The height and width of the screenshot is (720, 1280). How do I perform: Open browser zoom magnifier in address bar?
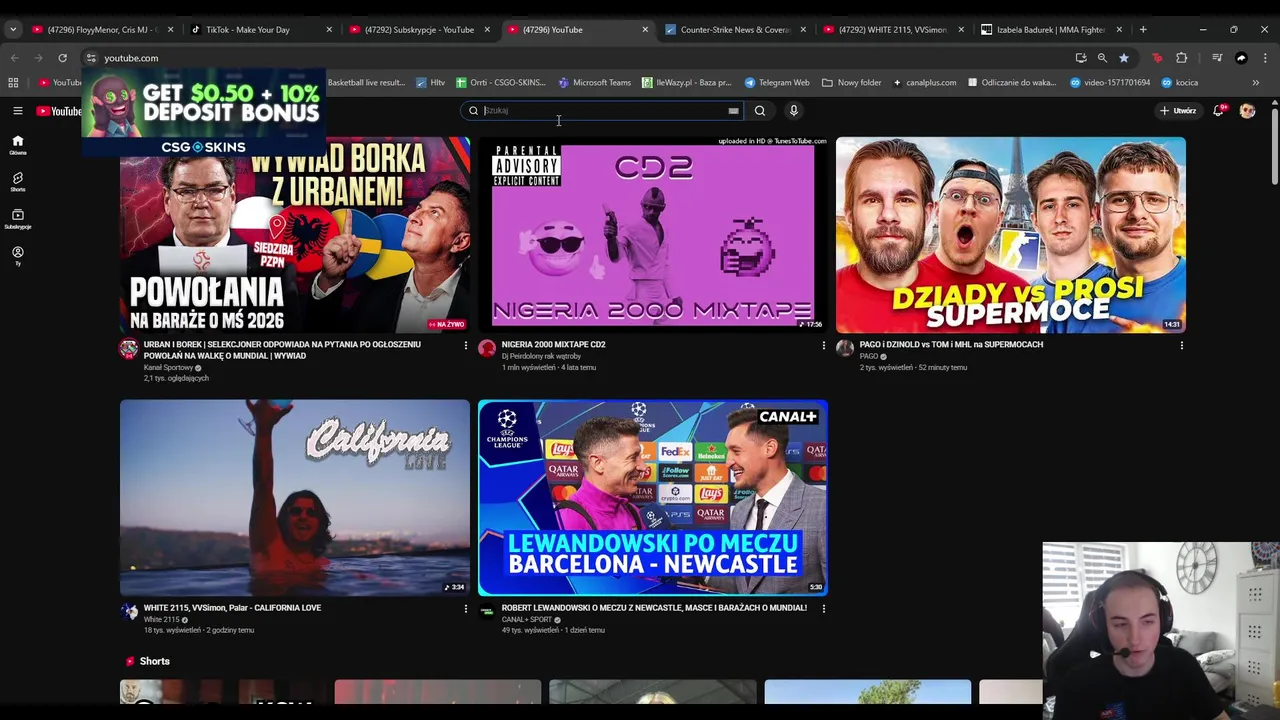(x=1102, y=58)
